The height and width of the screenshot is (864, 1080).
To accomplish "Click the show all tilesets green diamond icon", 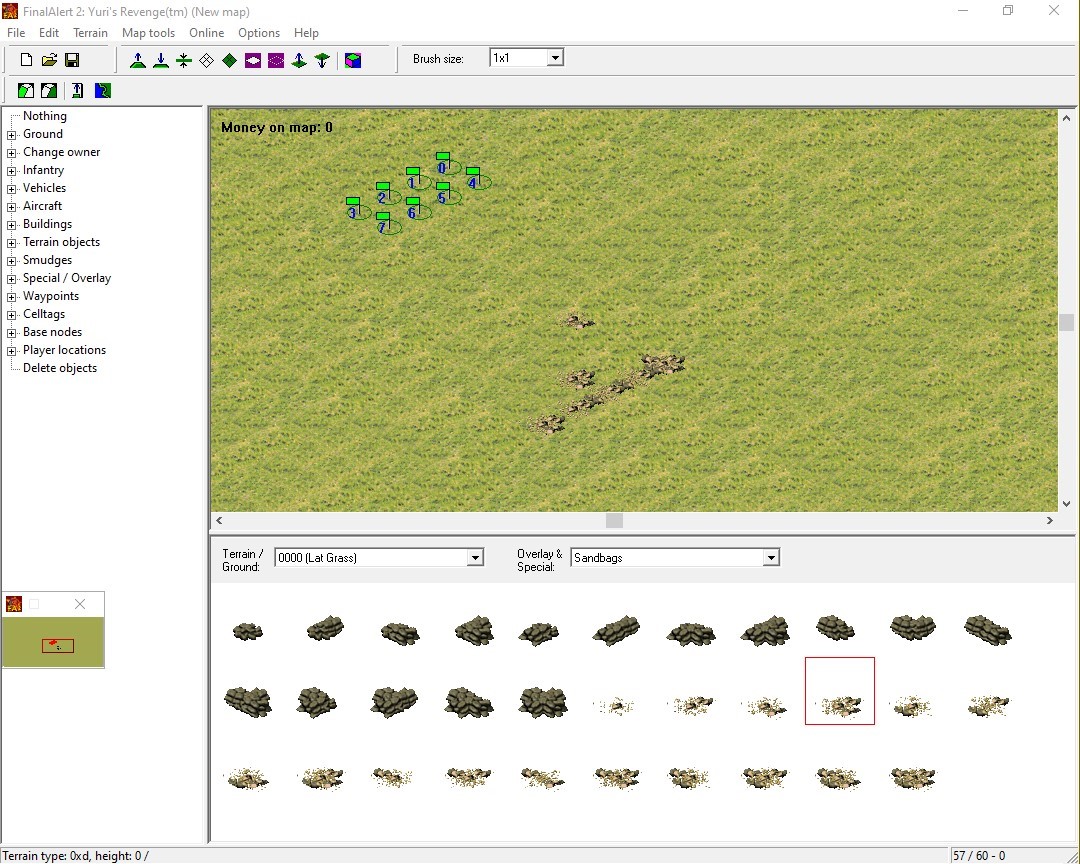I will (x=229, y=61).
